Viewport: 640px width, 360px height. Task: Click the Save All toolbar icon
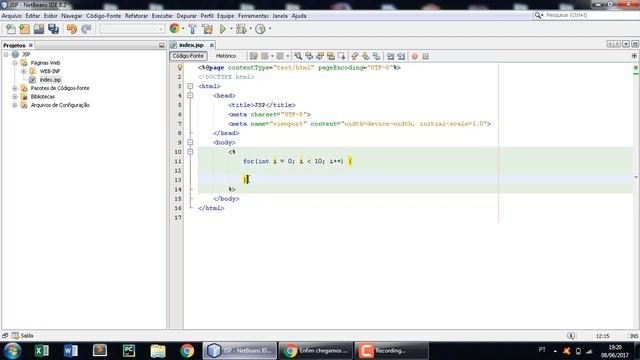click(x=53, y=29)
